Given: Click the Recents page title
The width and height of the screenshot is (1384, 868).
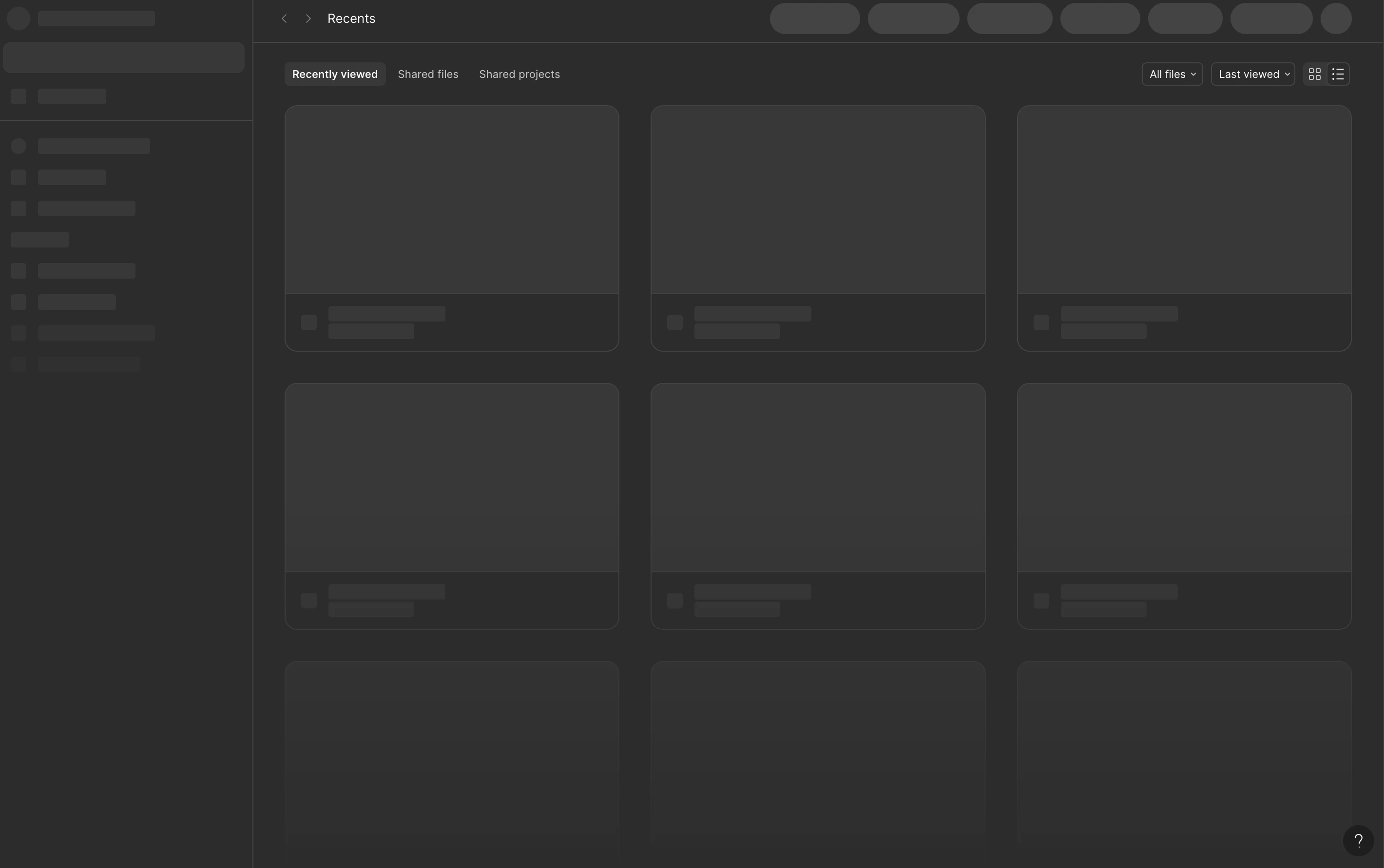Looking at the screenshot, I should pyautogui.click(x=351, y=19).
